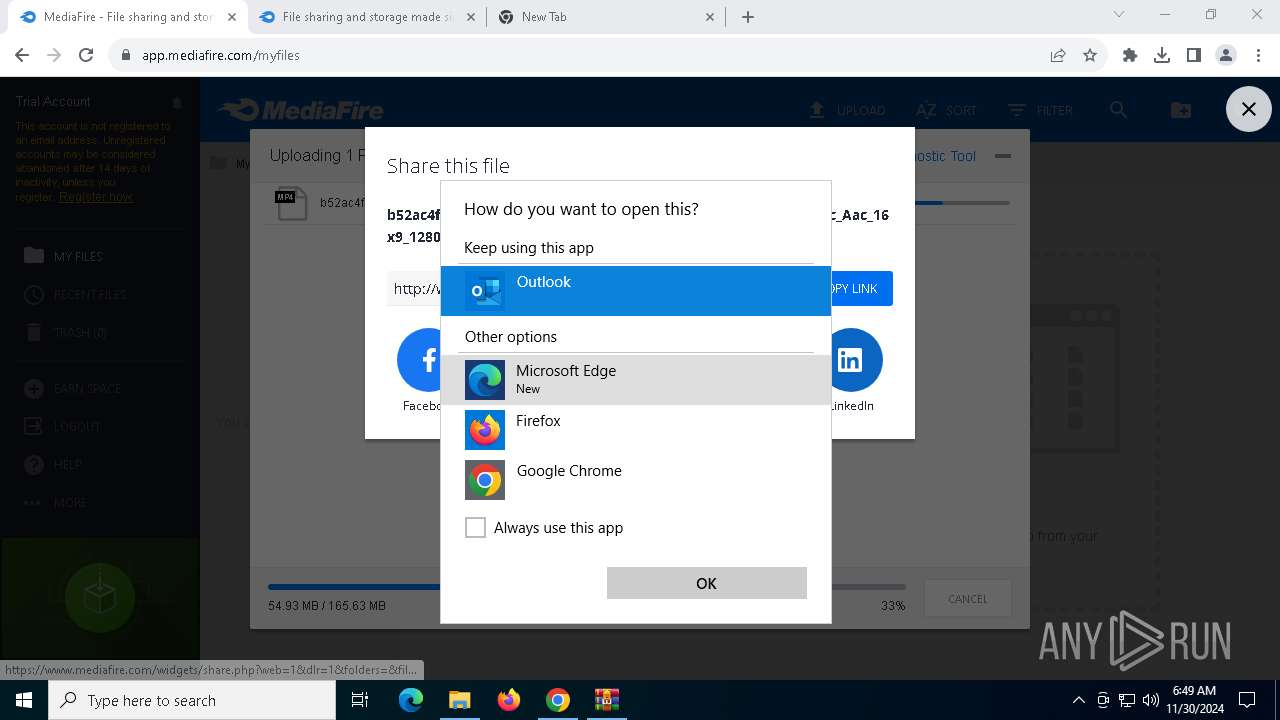
Task: Open the Chrome three-dot menu
Action: click(1257, 56)
